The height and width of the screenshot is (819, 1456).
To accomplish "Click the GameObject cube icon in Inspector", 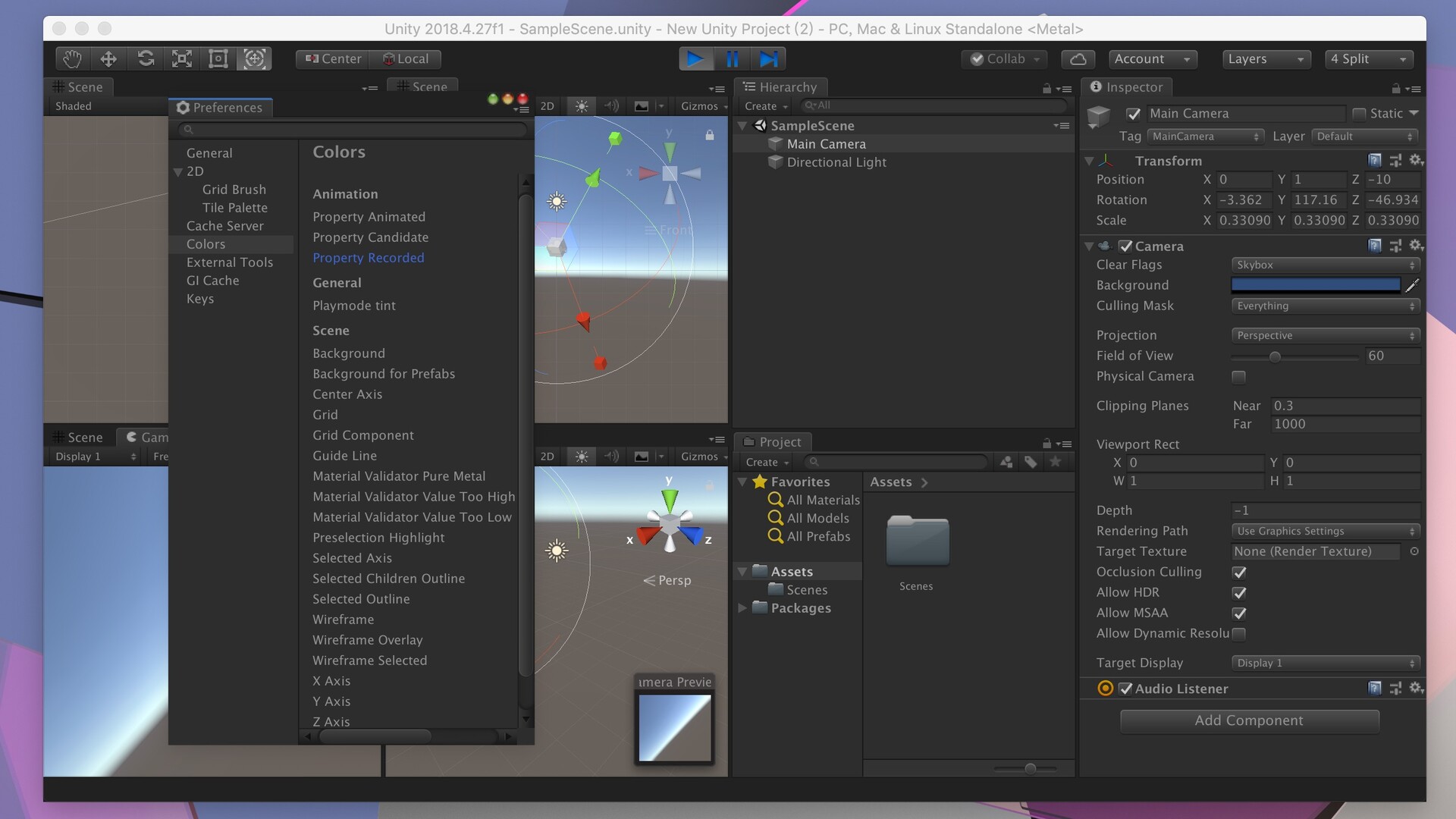I will [1099, 117].
